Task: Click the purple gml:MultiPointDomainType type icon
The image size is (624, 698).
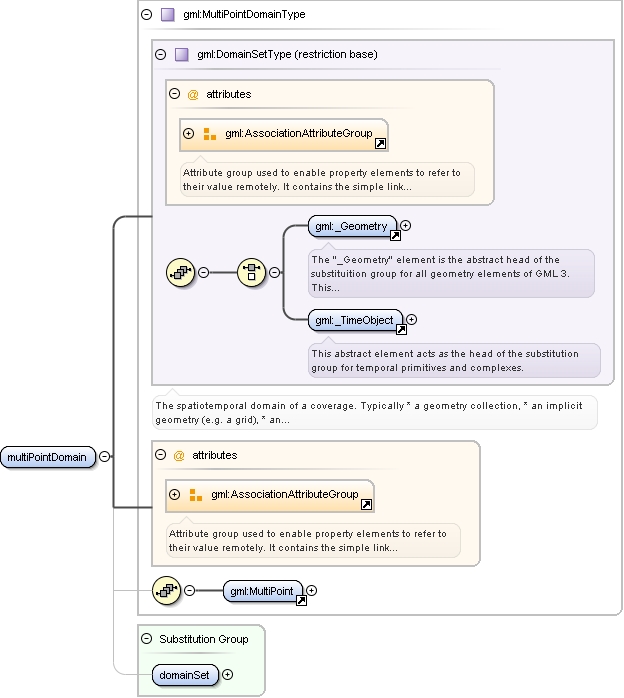Action: click(167, 15)
